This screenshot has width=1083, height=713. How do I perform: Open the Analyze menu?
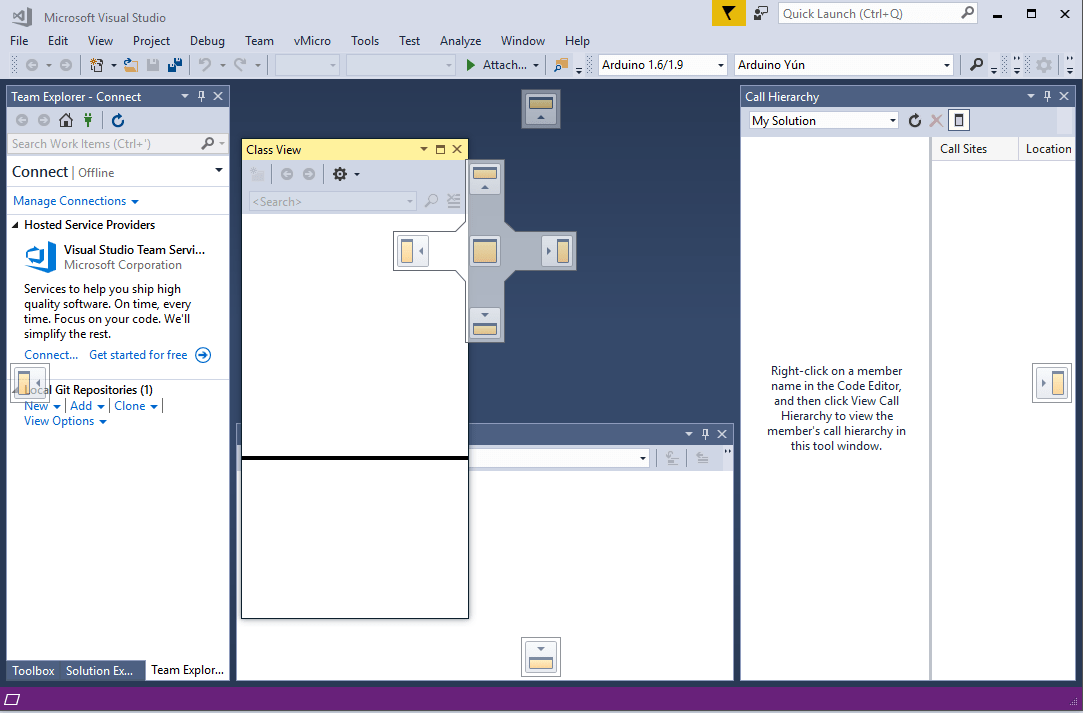tap(461, 41)
